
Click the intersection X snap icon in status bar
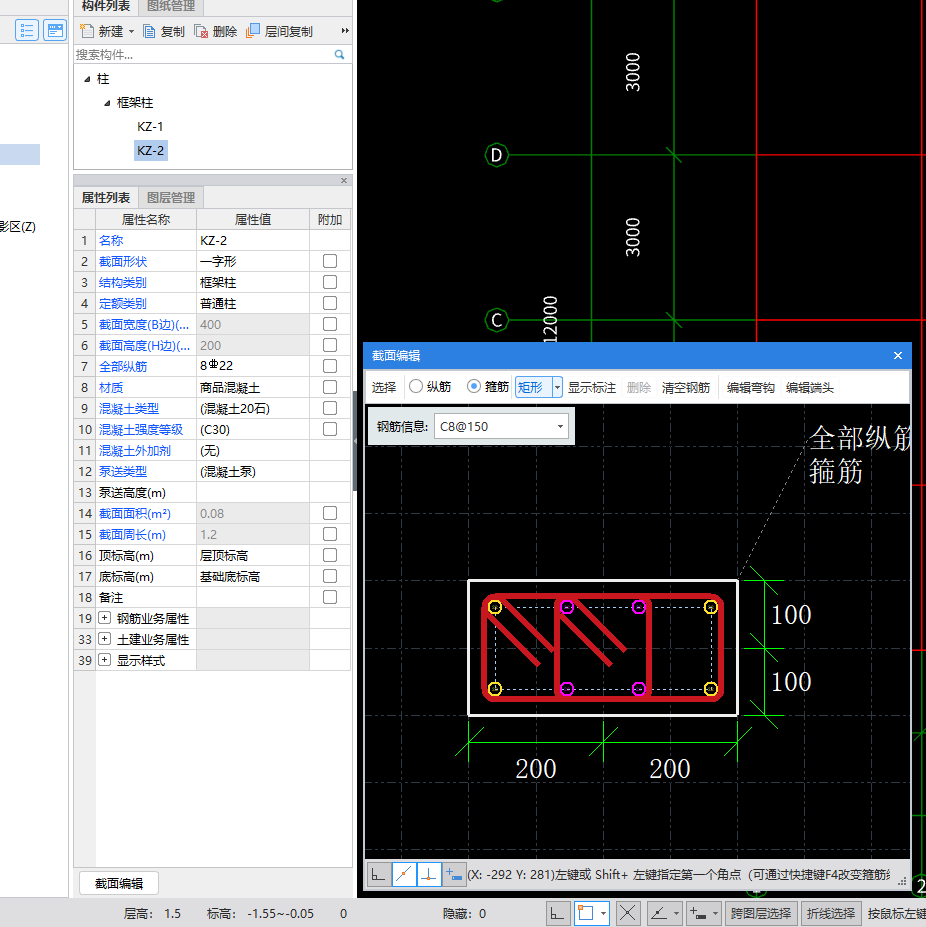pyautogui.click(x=627, y=913)
